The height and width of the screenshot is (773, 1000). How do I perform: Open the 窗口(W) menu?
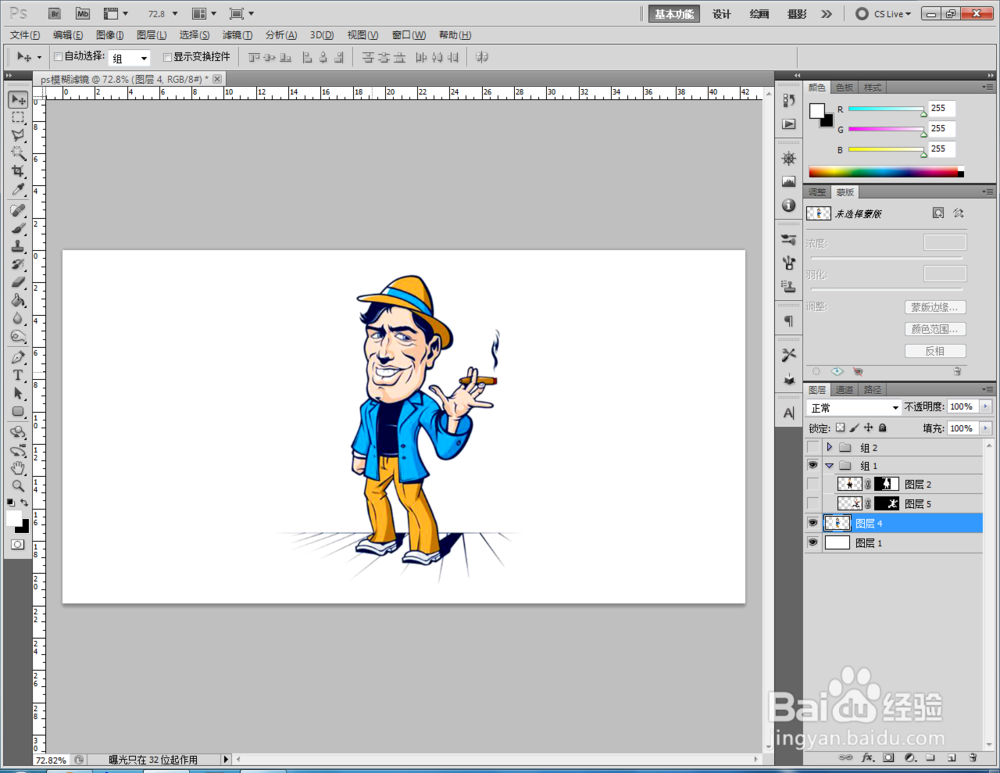coord(409,35)
